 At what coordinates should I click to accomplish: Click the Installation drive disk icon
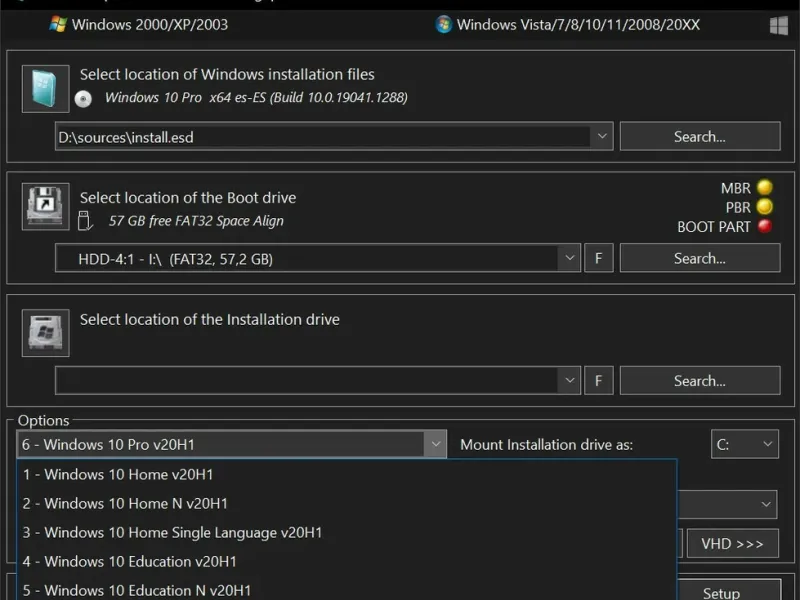coord(45,333)
